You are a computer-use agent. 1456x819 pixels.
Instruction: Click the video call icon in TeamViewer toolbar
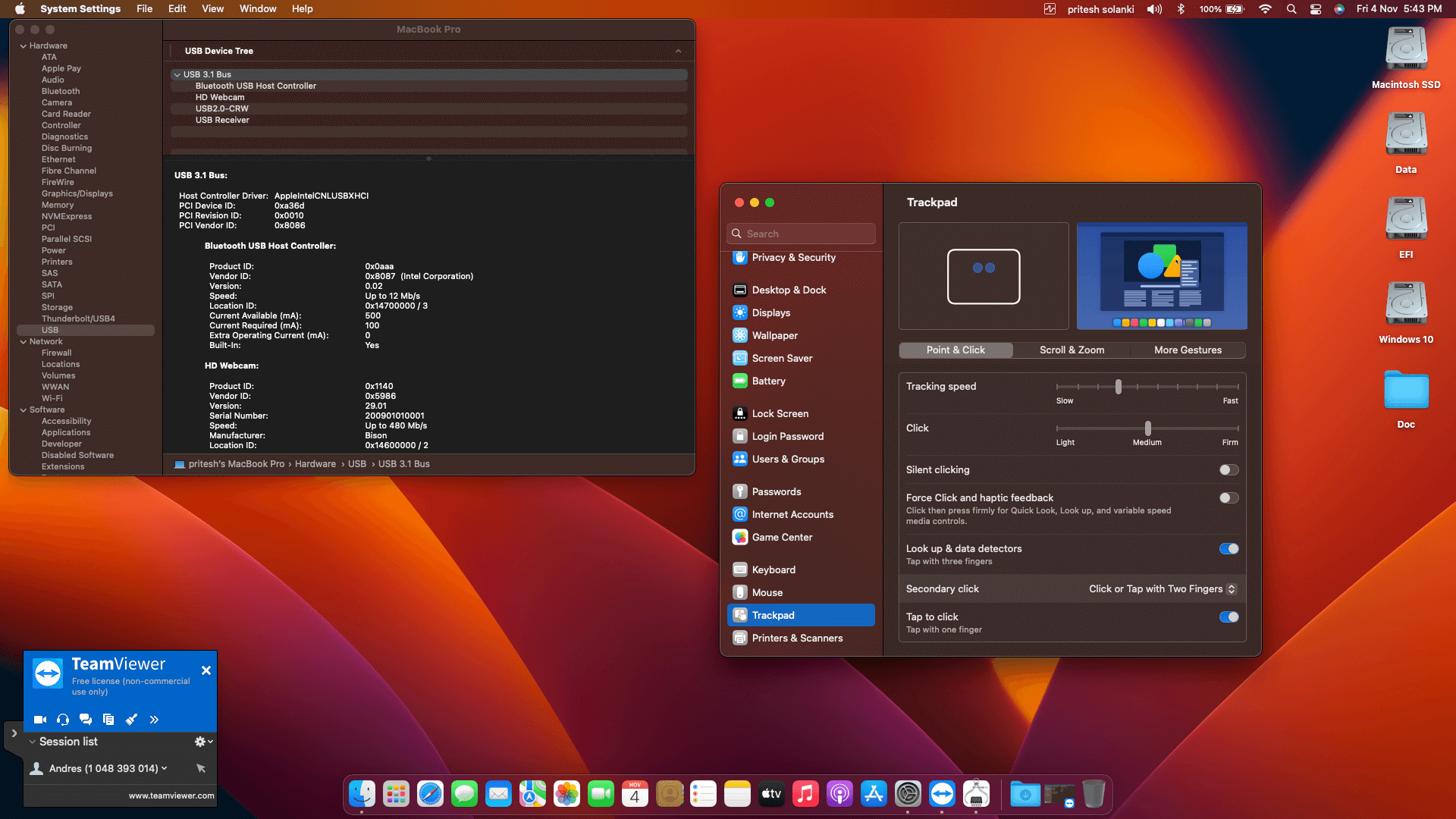tap(39, 719)
